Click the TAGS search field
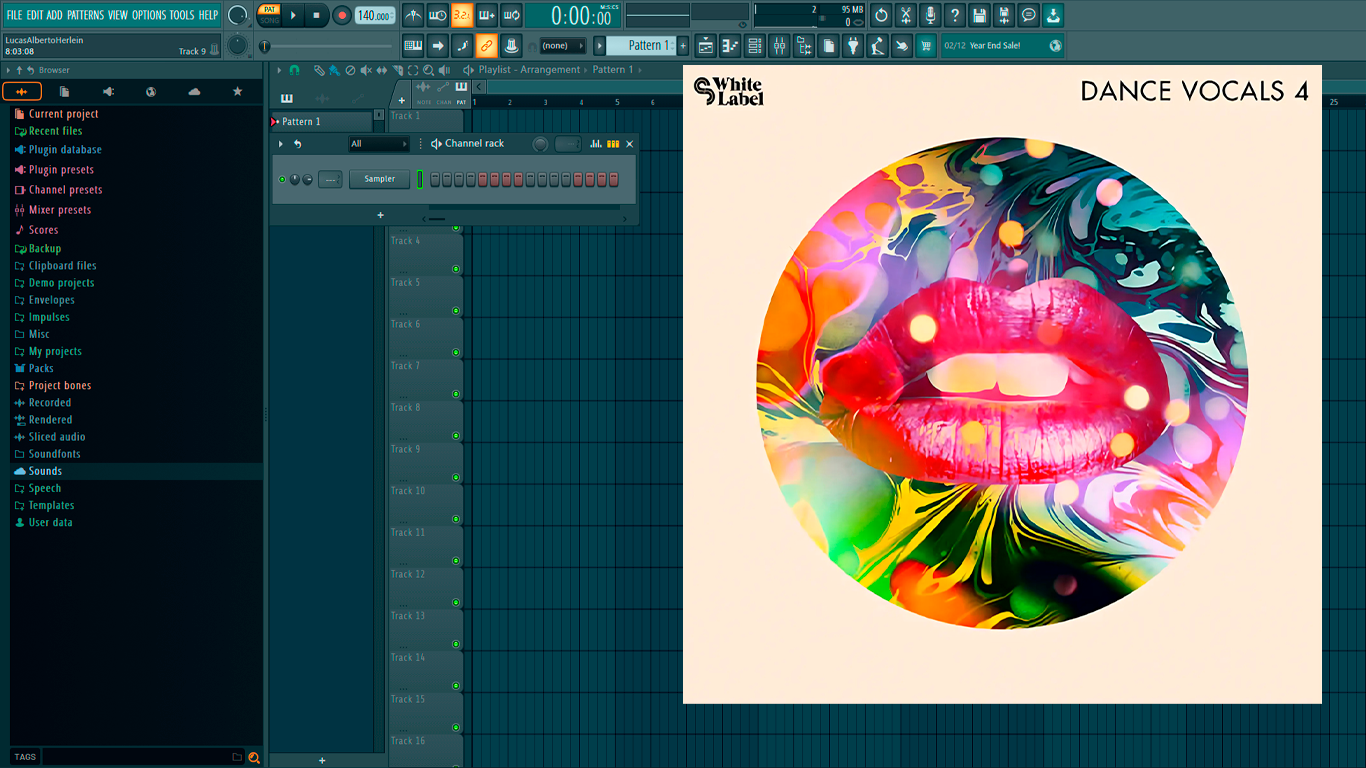Viewport: 1366px width, 768px height. coord(136,757)
